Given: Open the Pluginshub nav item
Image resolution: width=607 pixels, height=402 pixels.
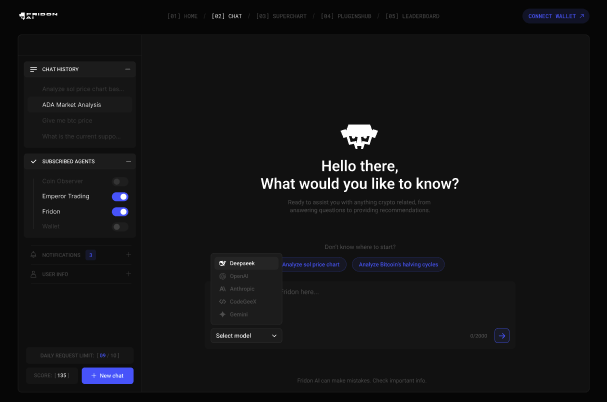Looking at the screenshot, I should (346, 16).
